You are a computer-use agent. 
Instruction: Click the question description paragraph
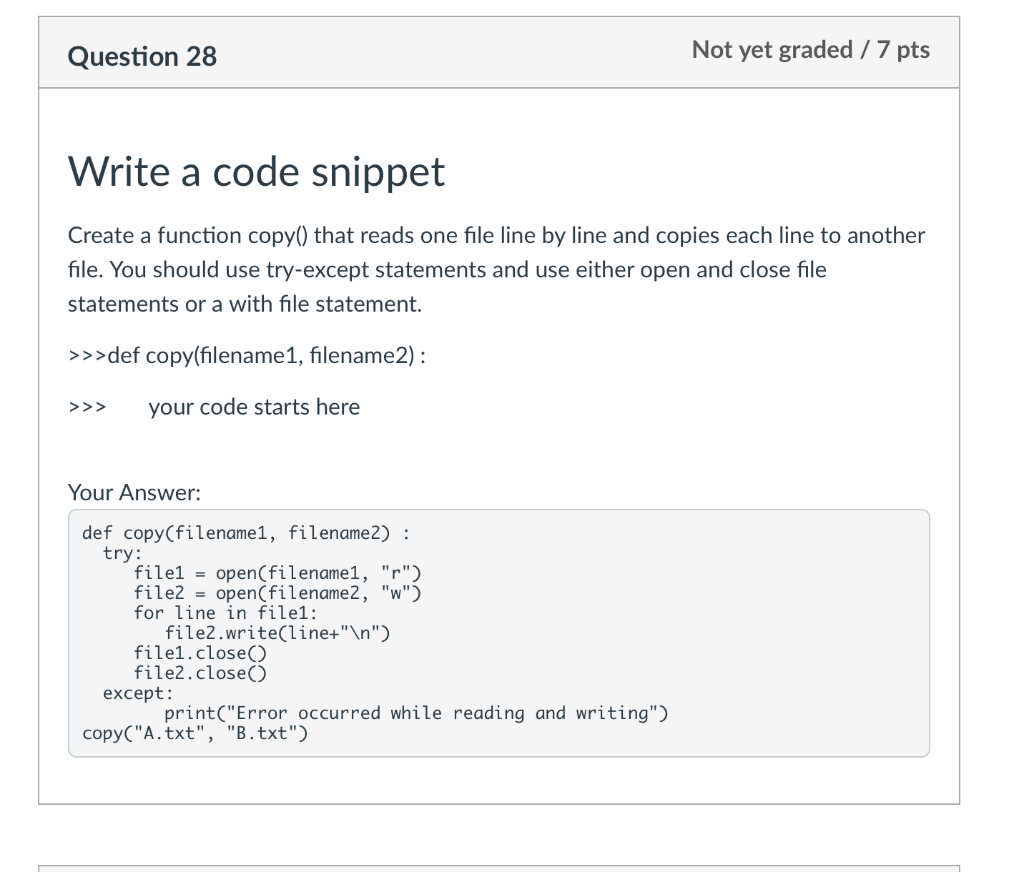coord(496,269)
